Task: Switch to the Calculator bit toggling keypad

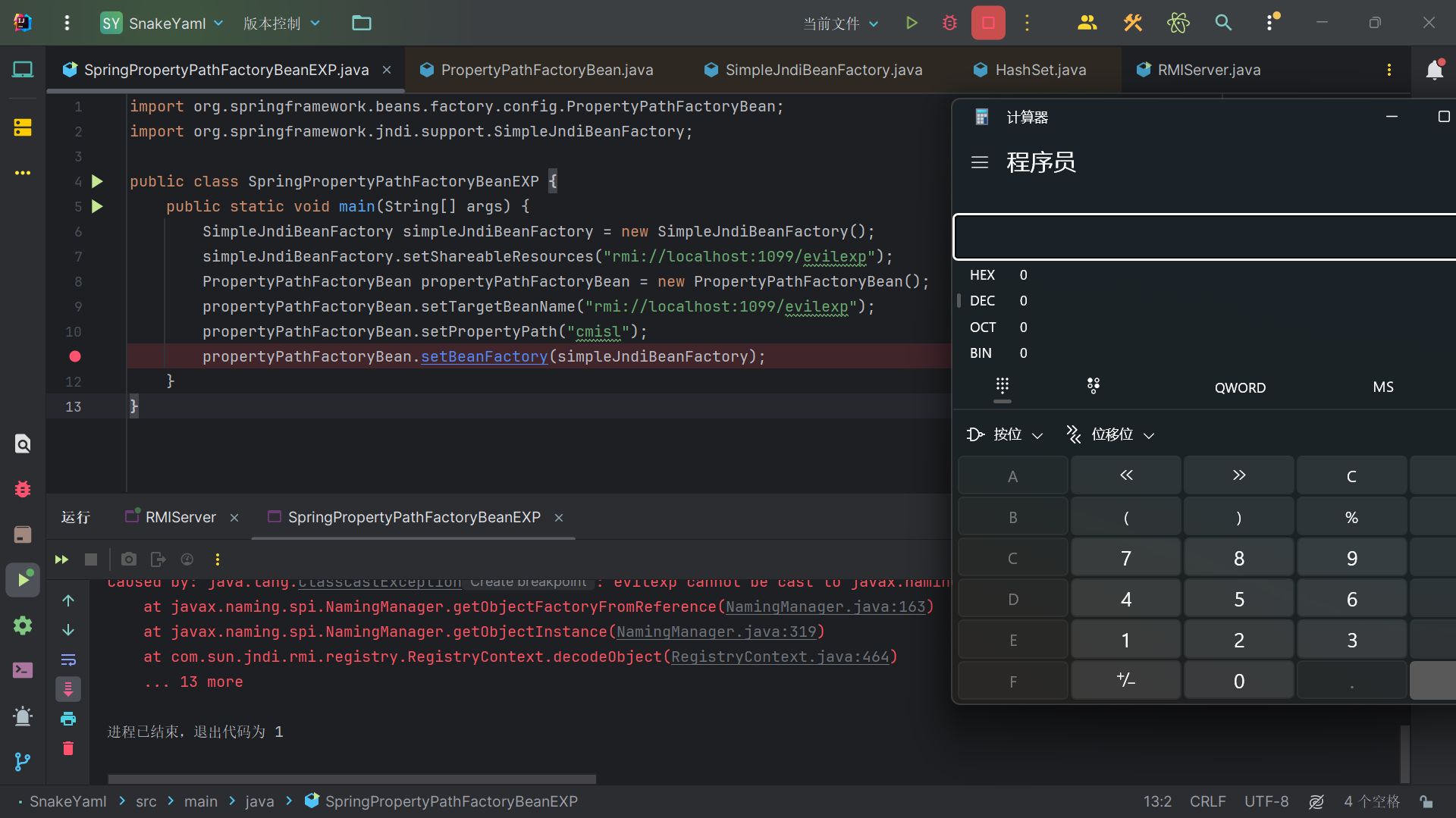Action: 1094,386
